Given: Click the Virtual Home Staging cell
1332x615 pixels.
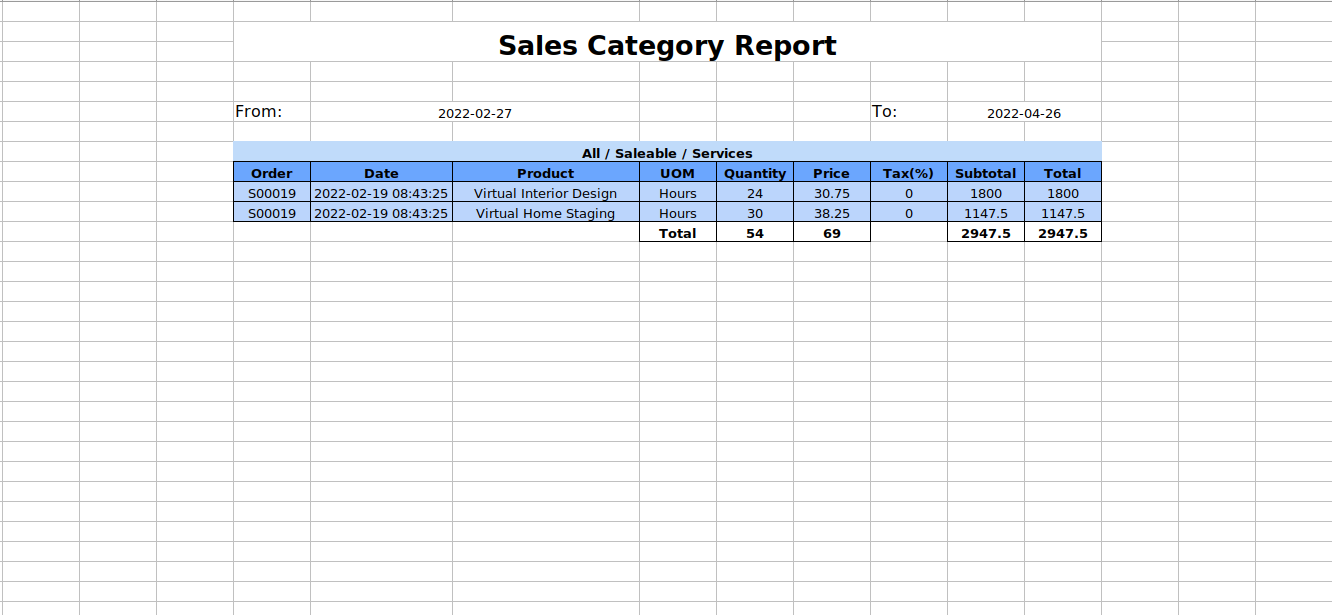Looking at the screenshot, I should (x=545, y=213).
